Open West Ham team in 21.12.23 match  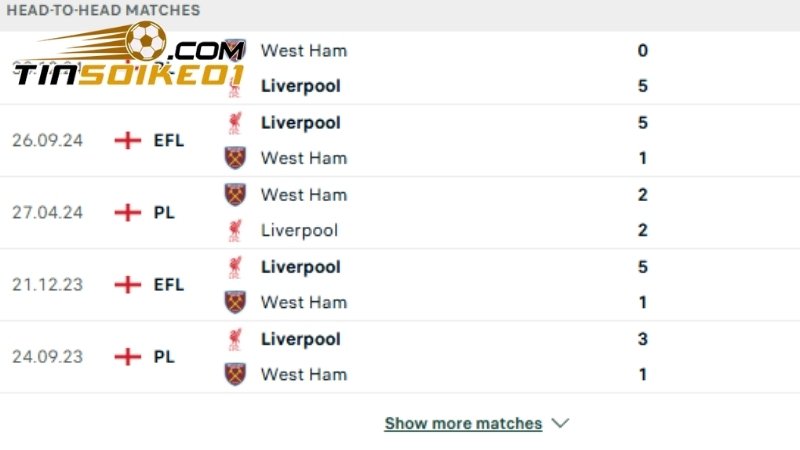click(x=303, y=302)
